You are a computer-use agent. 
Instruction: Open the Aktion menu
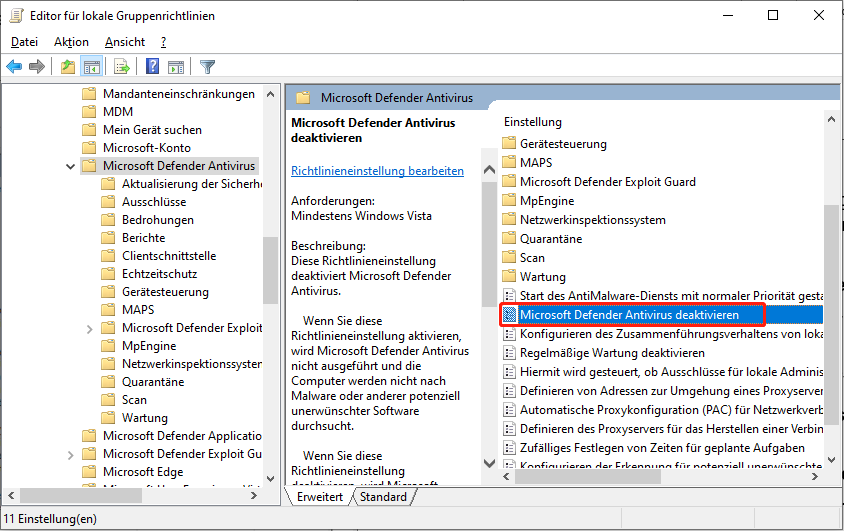tap(71, 42)
